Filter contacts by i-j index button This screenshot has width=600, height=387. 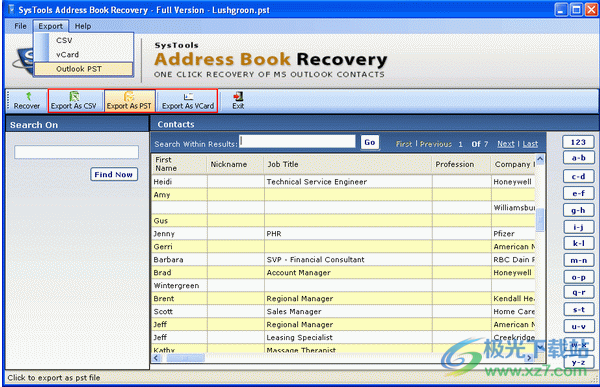(579, 227)
